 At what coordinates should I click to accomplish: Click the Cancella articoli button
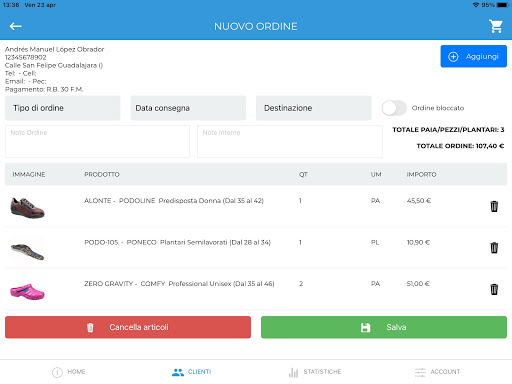[128, 327]
